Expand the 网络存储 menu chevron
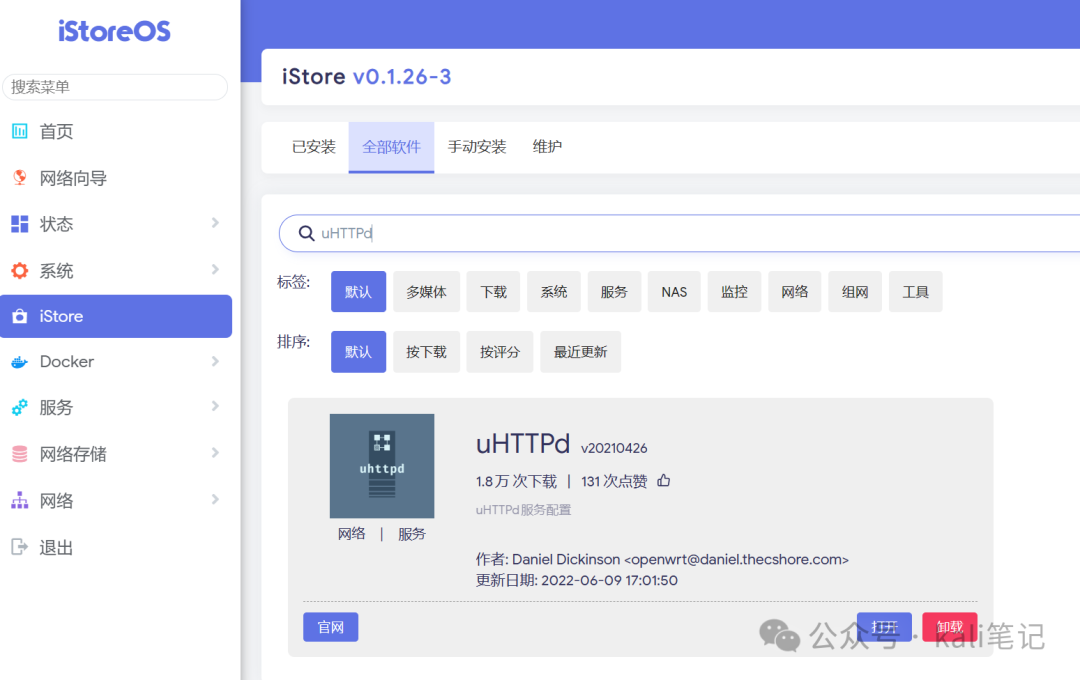 [x=216, y=453]
